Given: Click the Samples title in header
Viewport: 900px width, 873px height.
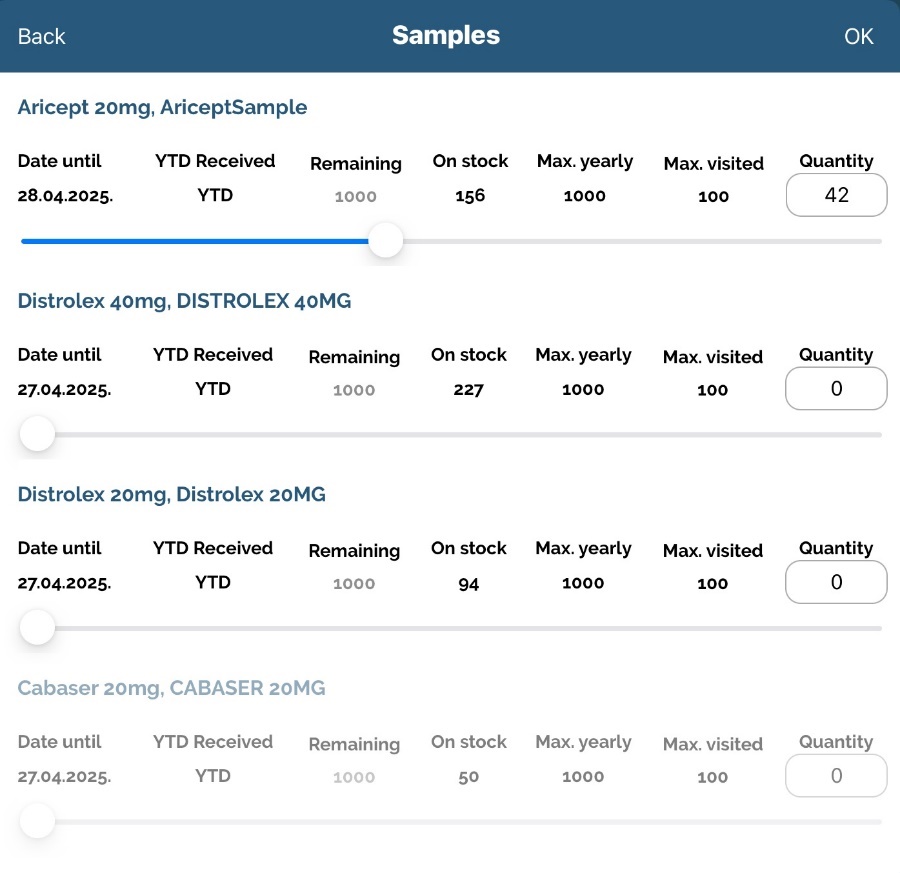Looking at the screenshot, I should 446,36.
